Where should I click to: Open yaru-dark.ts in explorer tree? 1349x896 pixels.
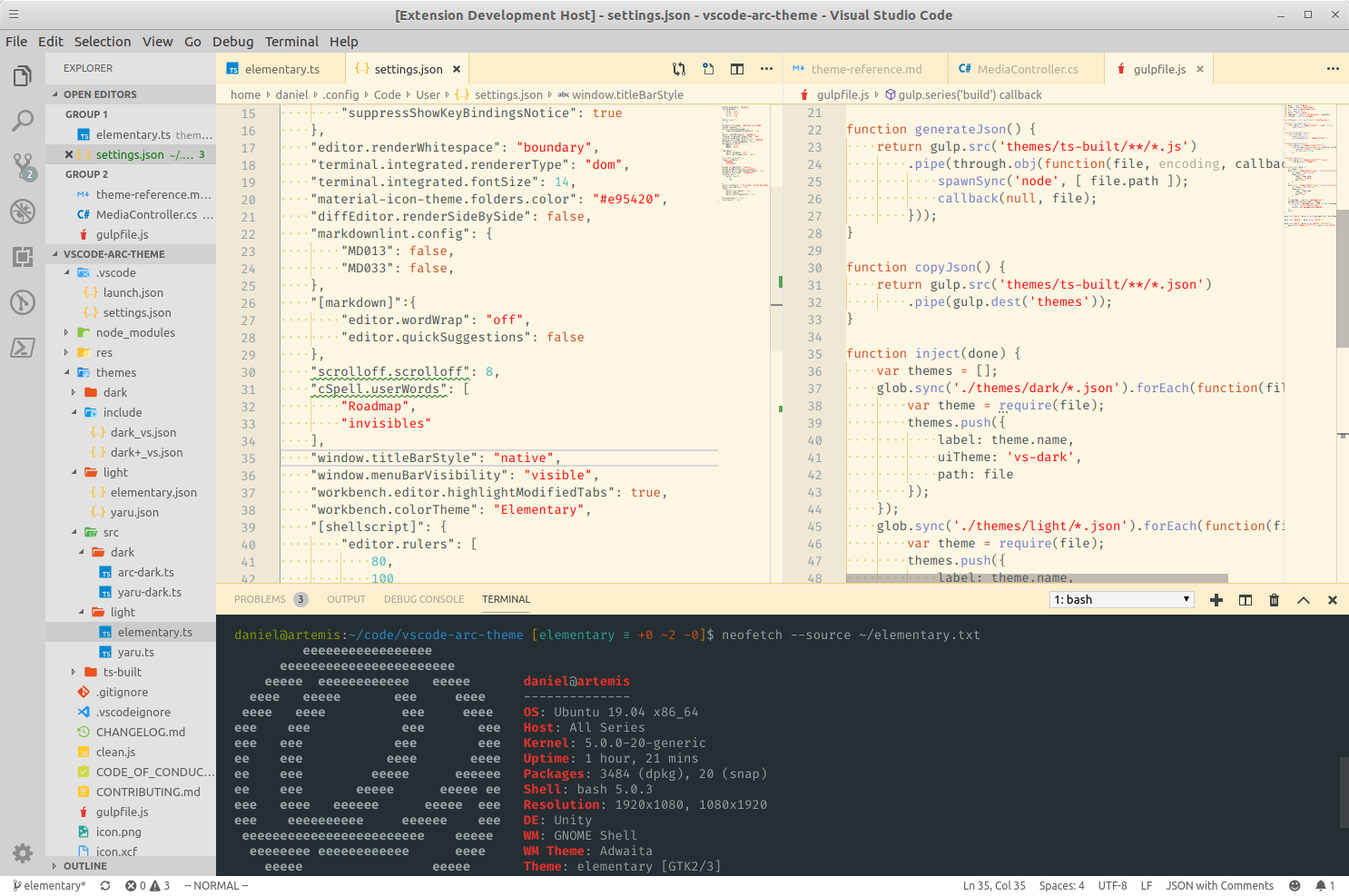coord(149,592)
